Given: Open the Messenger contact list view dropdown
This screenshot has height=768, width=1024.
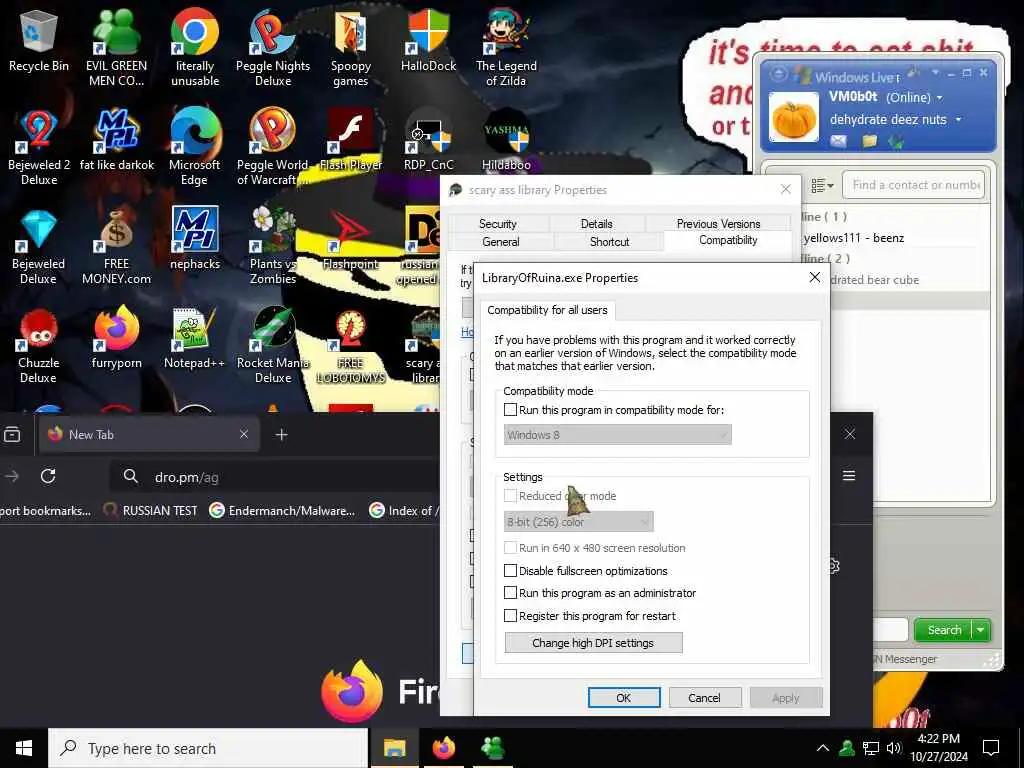Looking at the screenshot, I should coord(822,186).
